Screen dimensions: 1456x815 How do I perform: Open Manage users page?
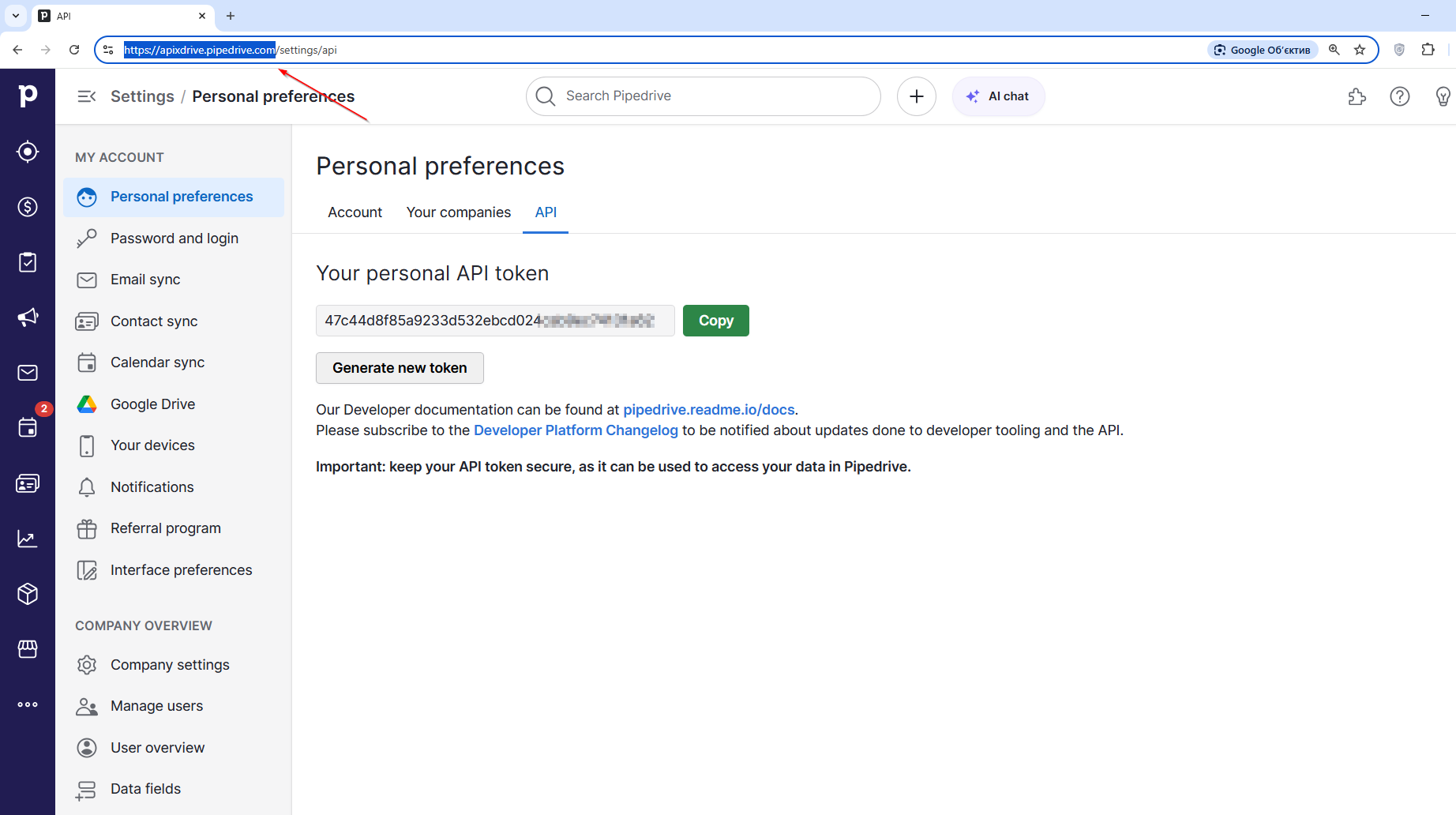(174, 706)
